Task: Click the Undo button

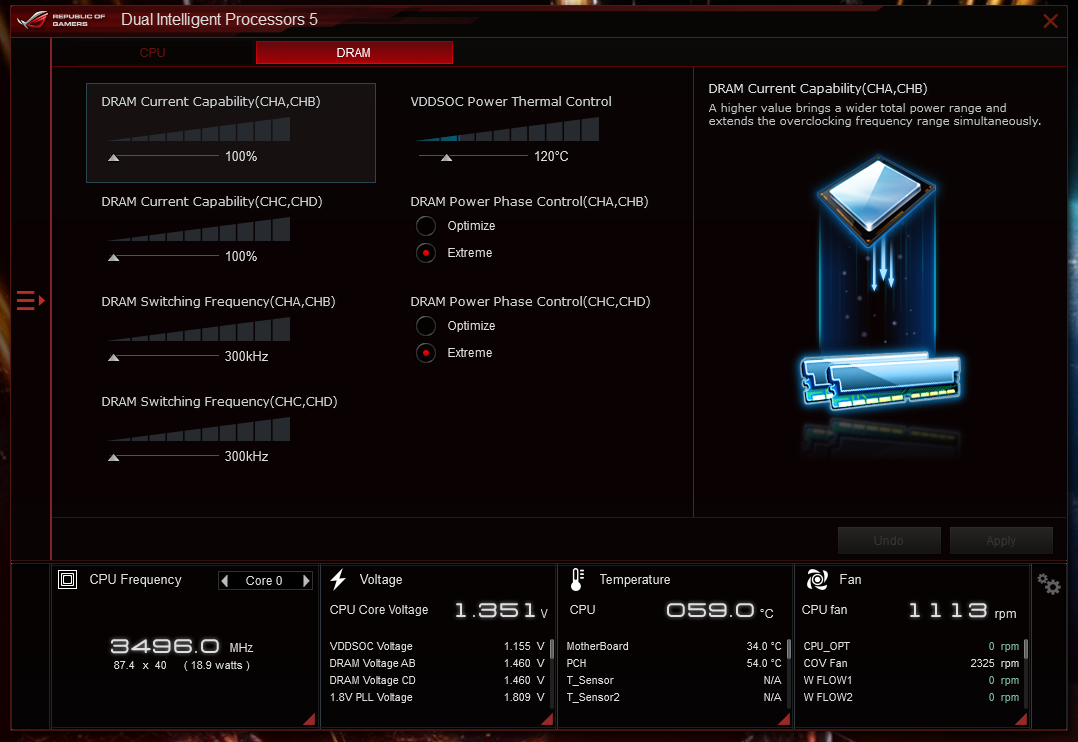Action: click(889, 541)
